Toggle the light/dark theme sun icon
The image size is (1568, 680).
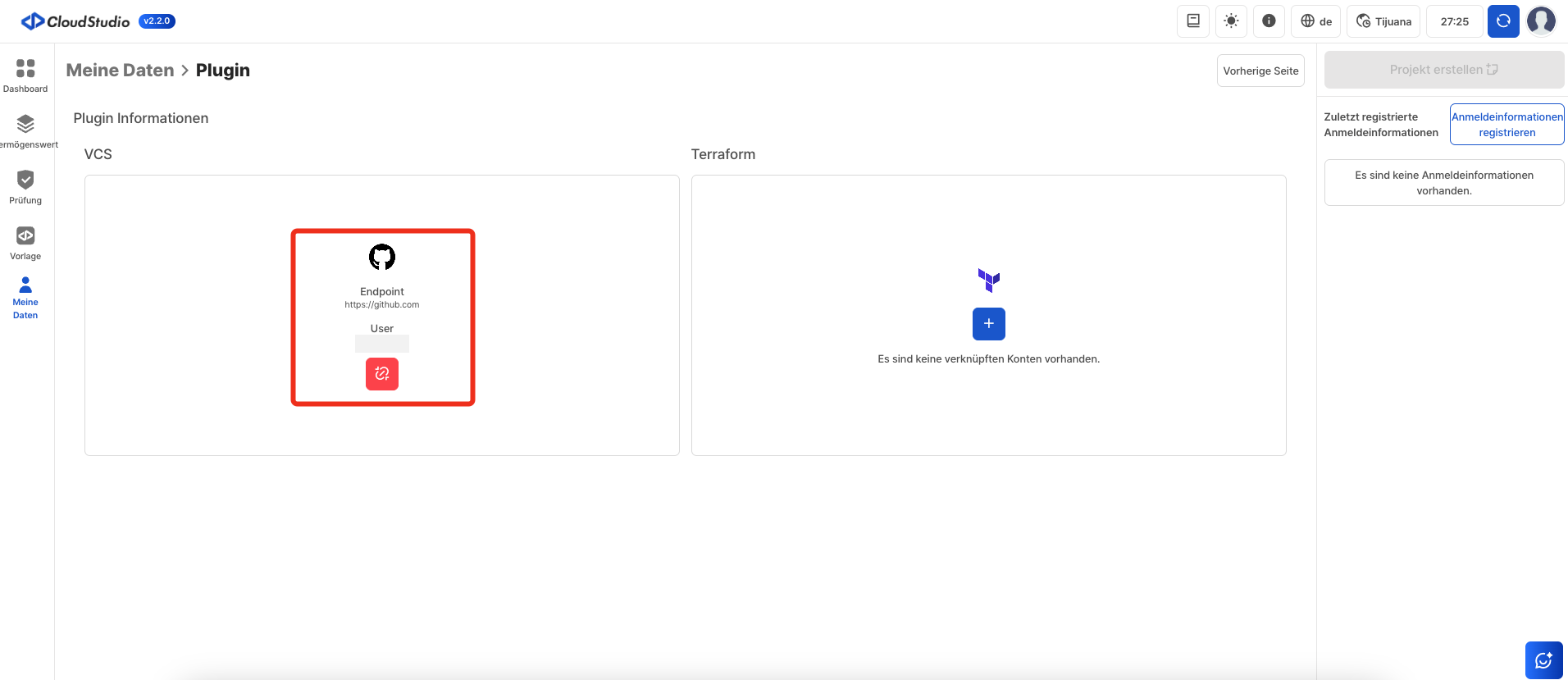click(1231, 21)
